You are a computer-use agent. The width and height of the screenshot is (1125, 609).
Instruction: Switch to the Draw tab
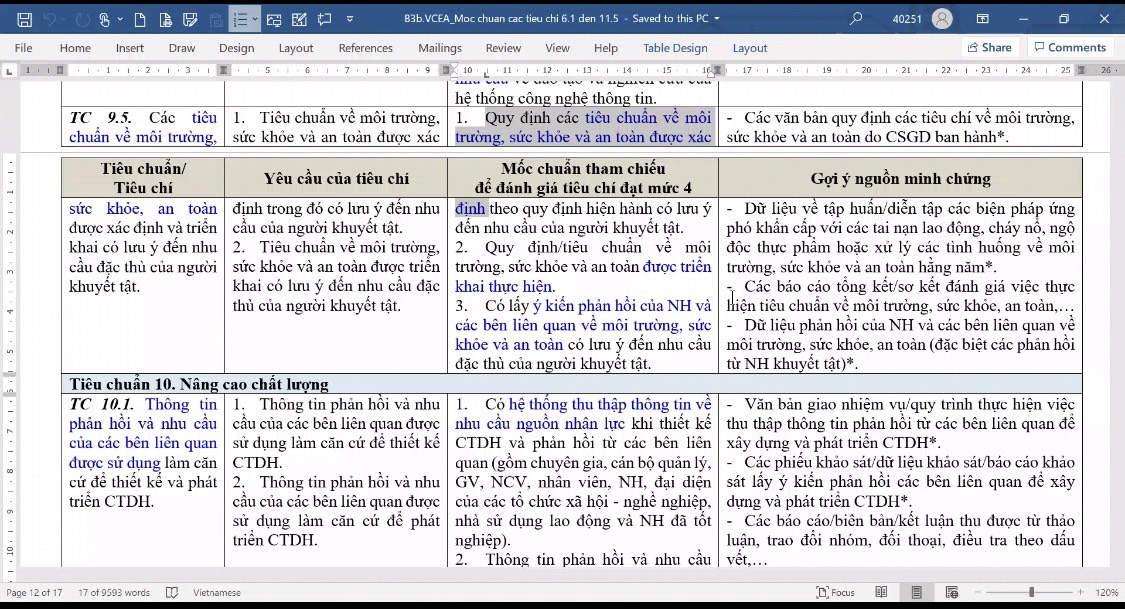click(182, 48)
